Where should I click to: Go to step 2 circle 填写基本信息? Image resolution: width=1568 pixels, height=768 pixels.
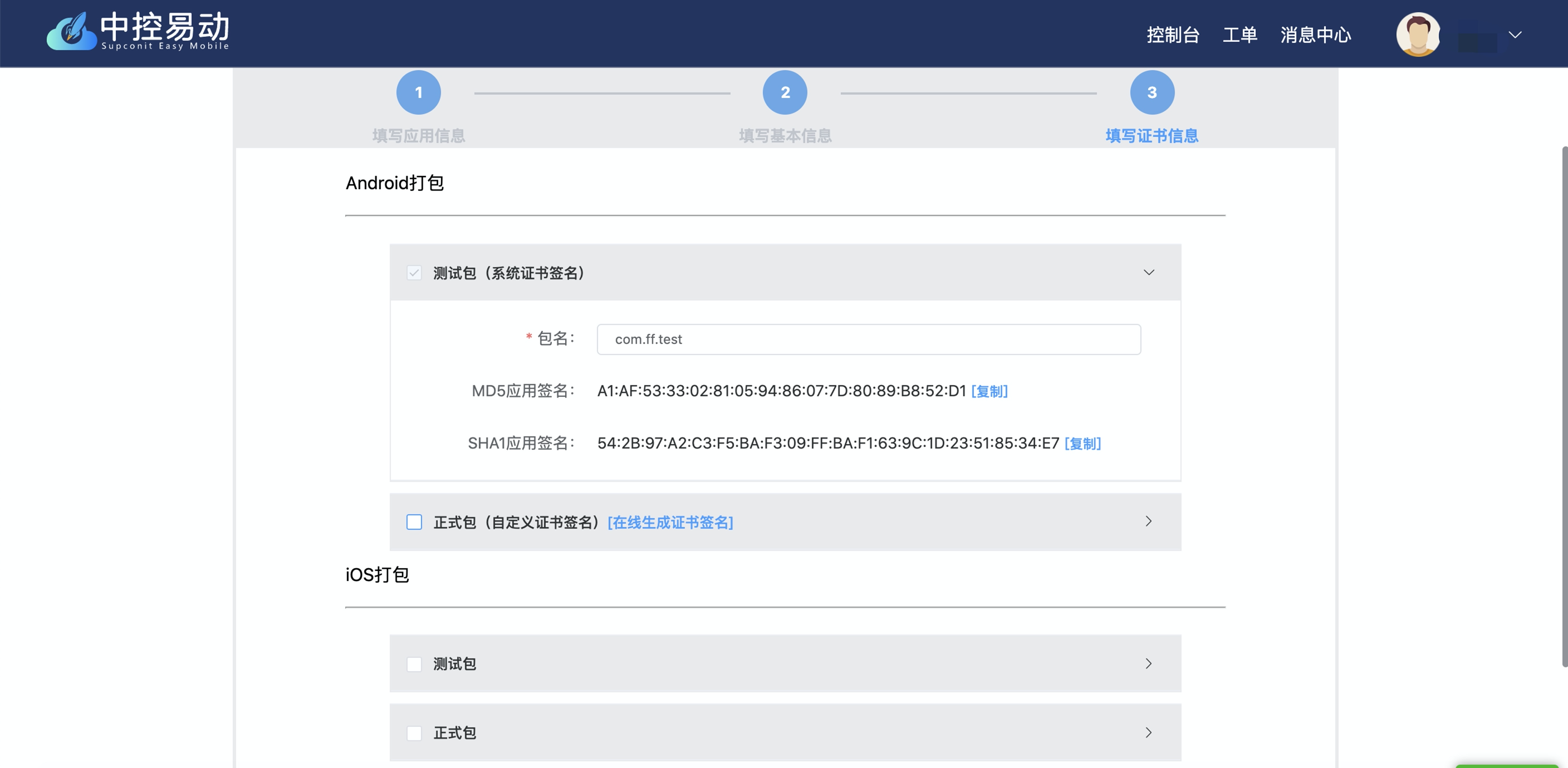pyautogui.click(x=785, y=92)
